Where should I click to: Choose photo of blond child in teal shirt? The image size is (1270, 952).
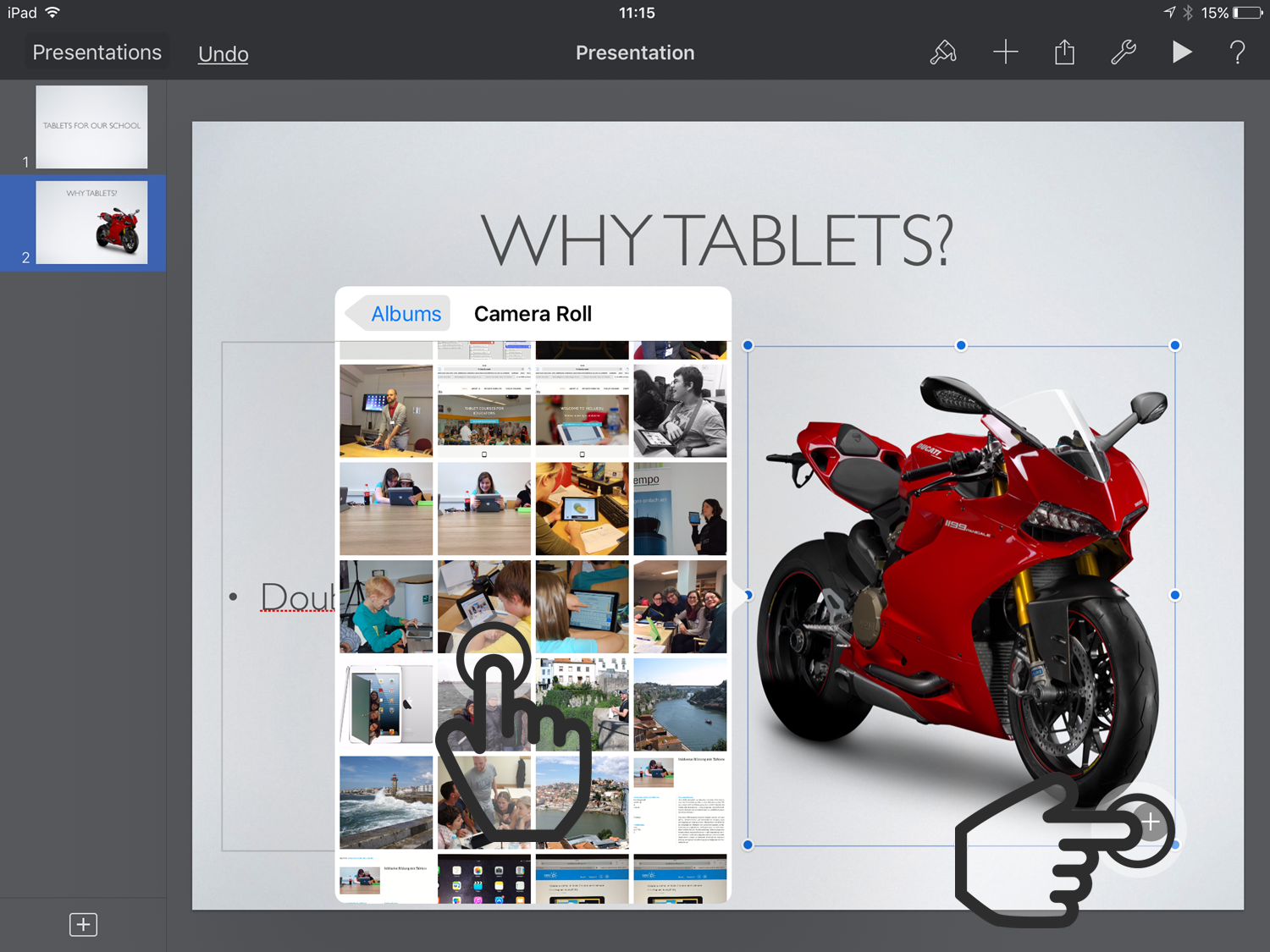click(386, 606)
